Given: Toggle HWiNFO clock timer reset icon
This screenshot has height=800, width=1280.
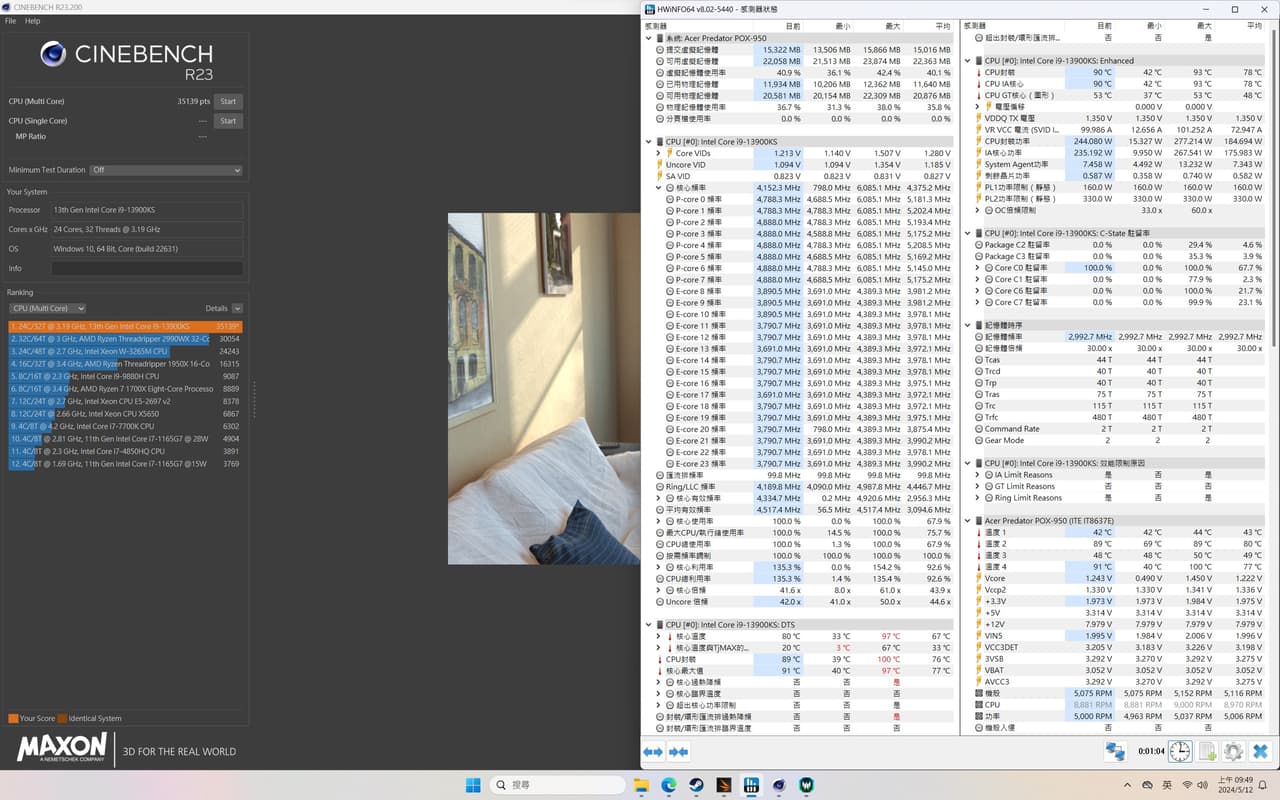Looking at the screenshot, I should coord(1180,751).
